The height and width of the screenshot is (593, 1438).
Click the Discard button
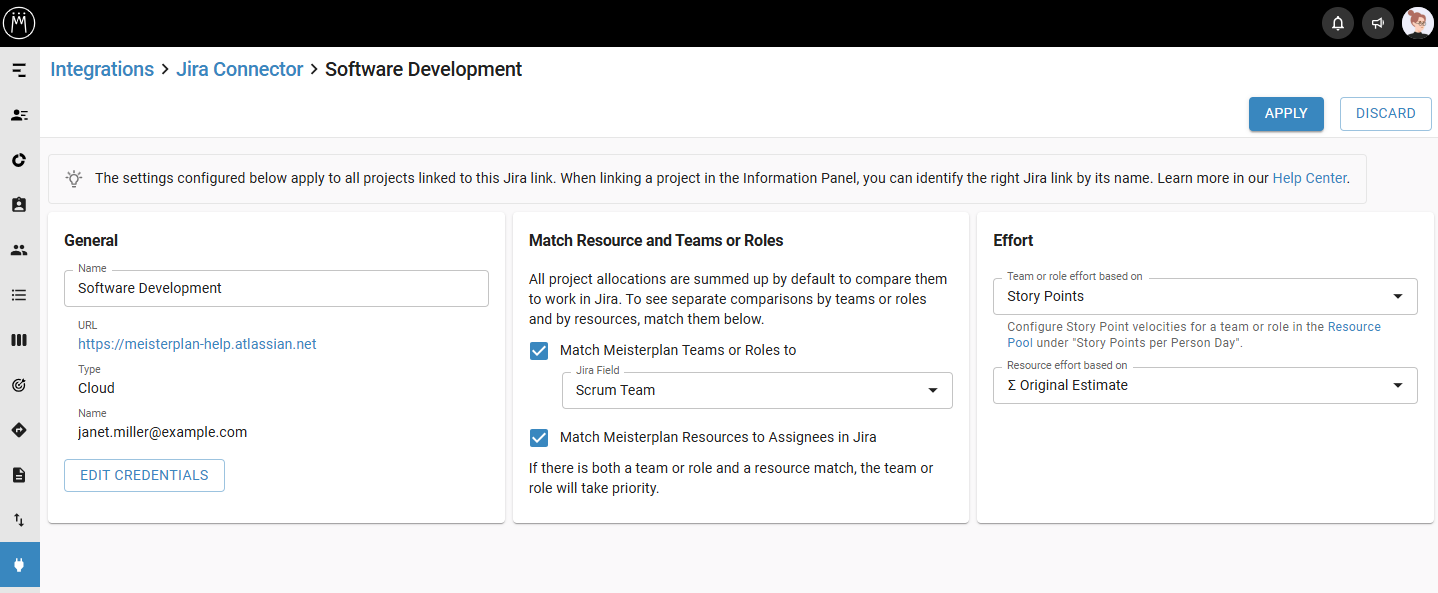tap(1385, 113)
